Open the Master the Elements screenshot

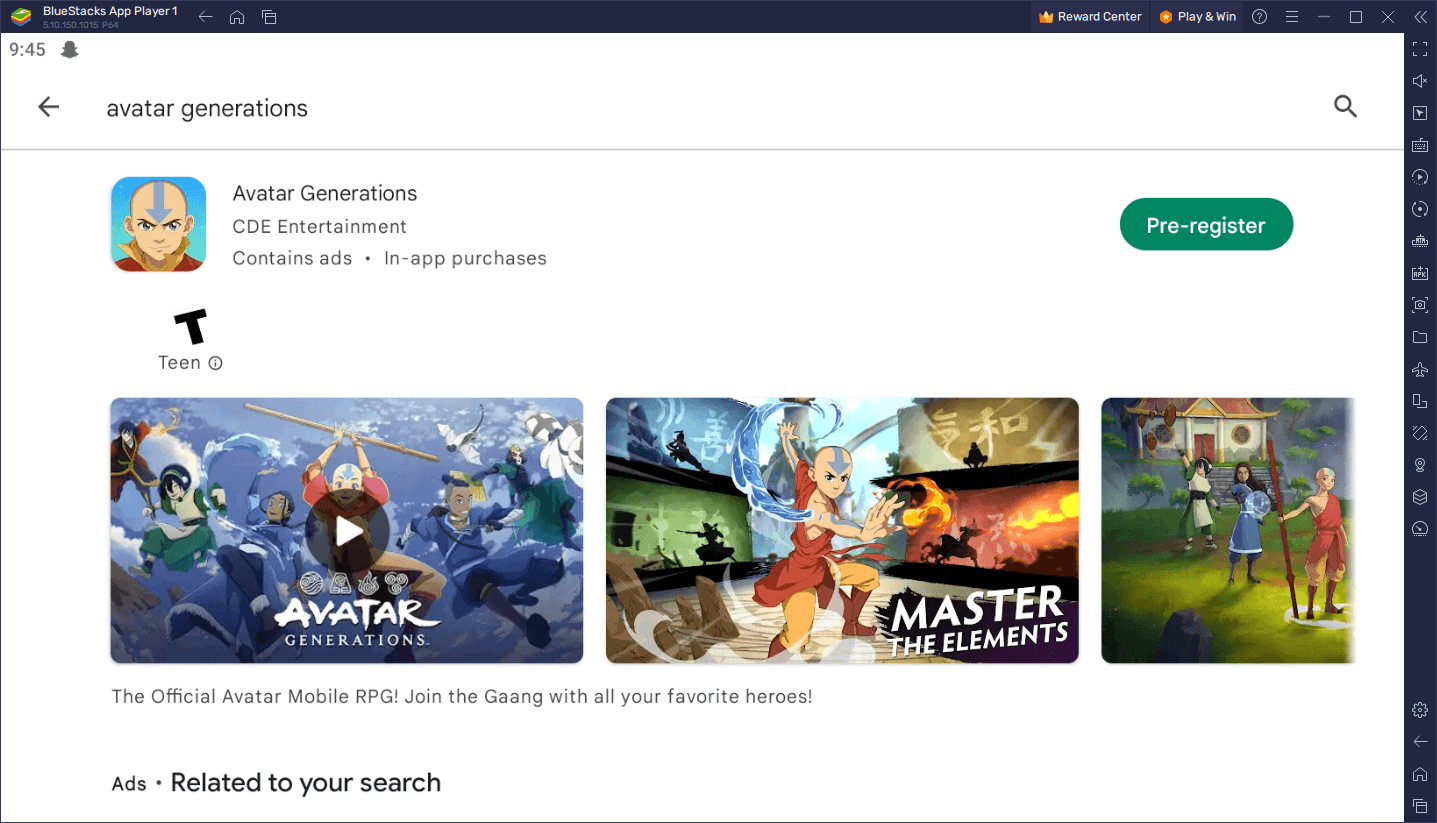842,531
